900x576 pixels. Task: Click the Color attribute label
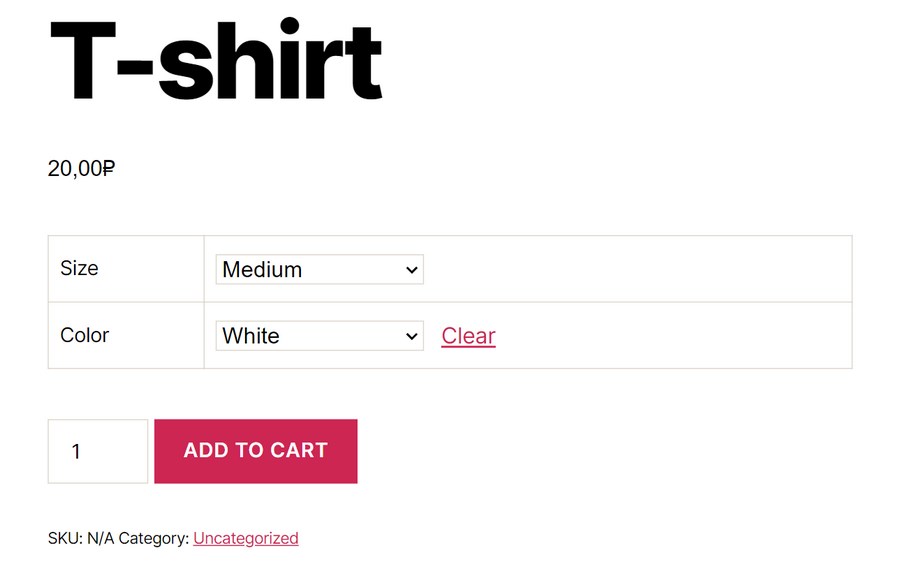tap(84, 335)
